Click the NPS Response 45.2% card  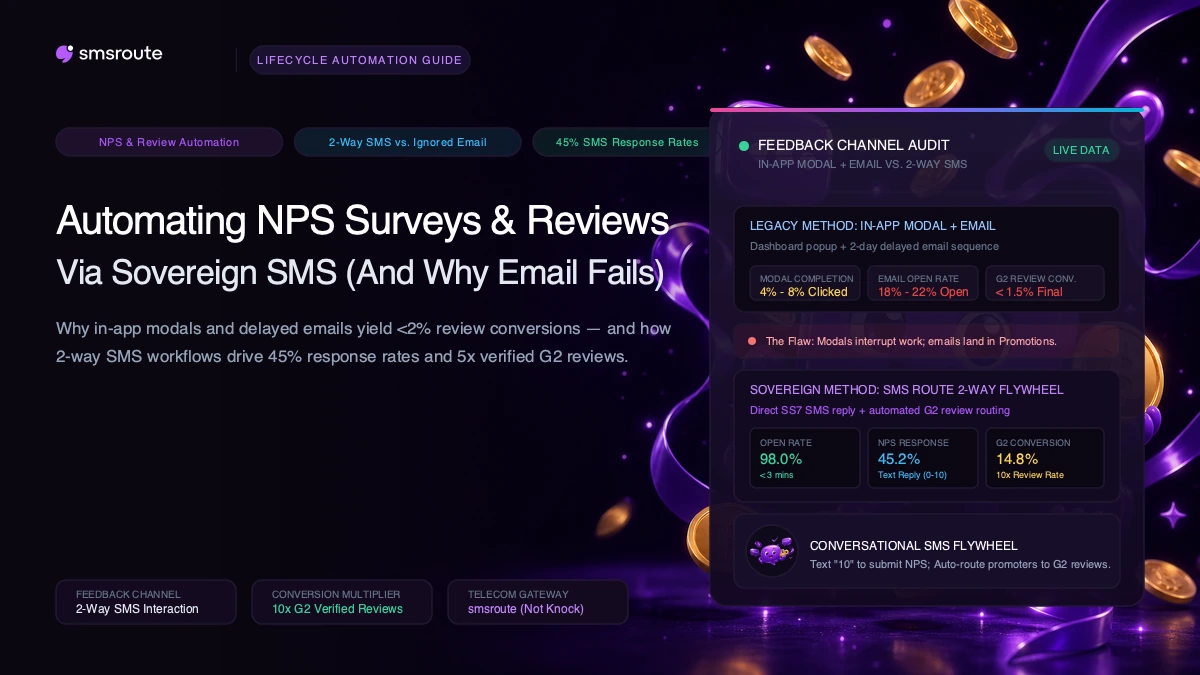tap(922, 458)
